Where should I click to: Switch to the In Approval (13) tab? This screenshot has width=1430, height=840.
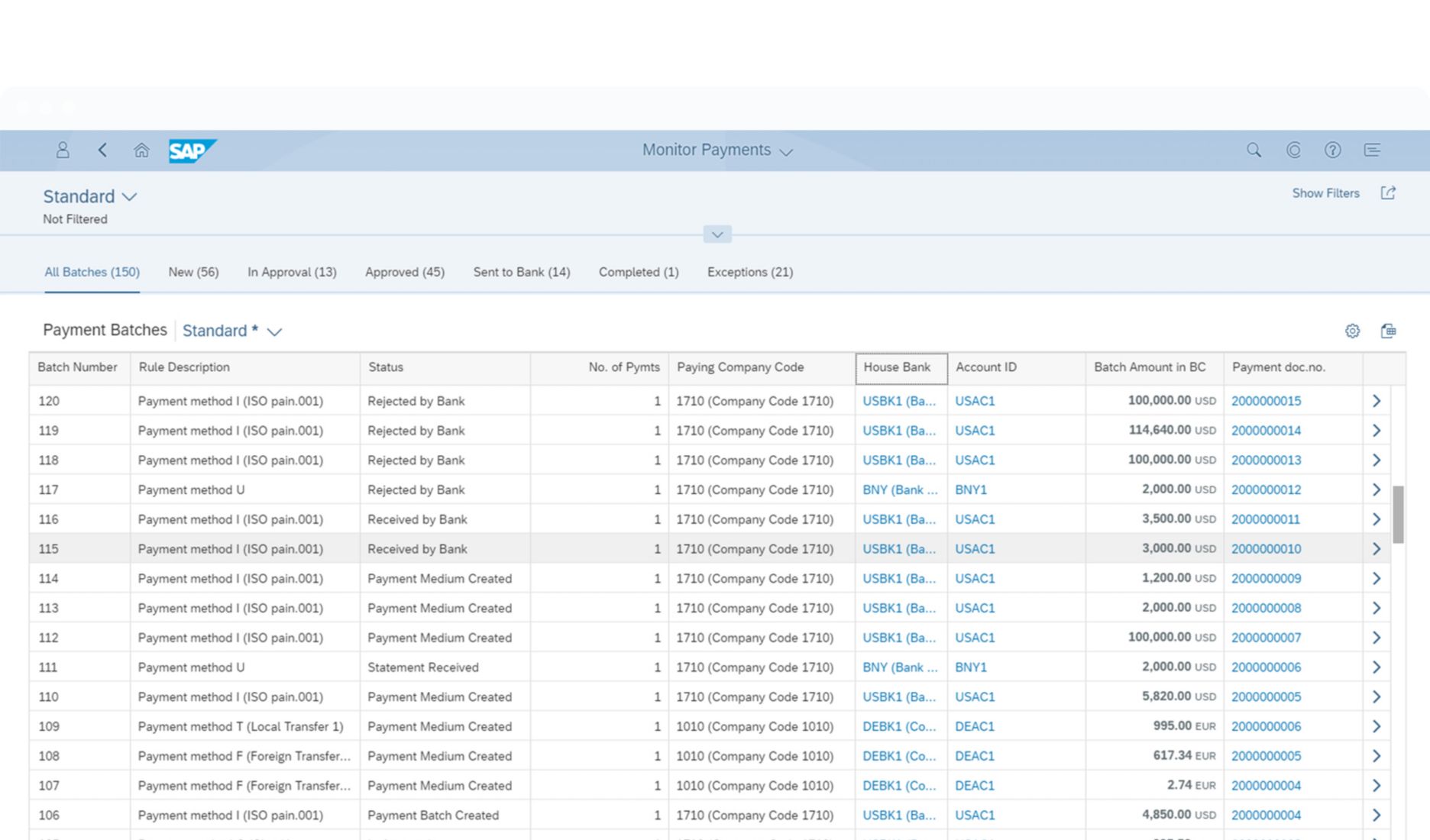(x=291, y=272)
